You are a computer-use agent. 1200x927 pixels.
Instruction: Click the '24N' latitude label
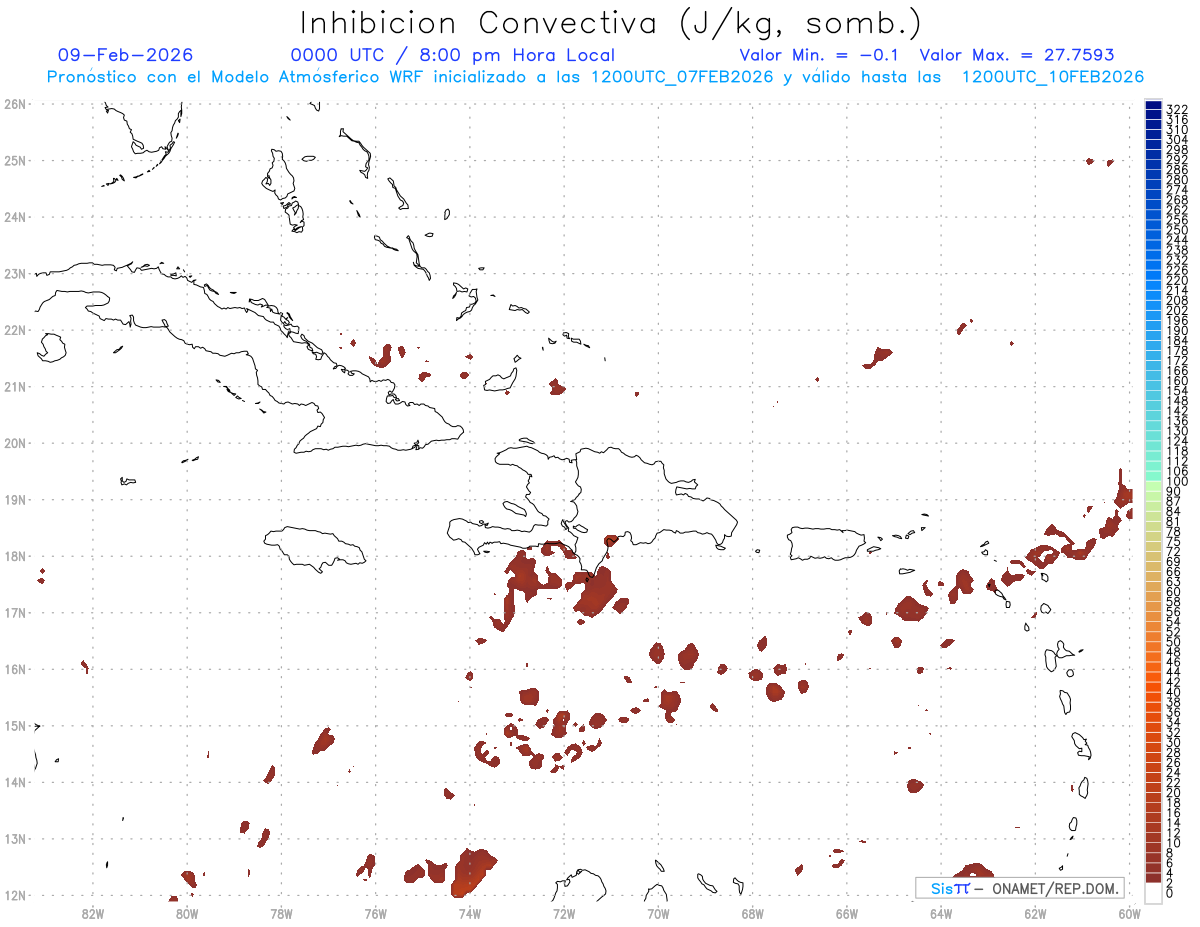pyautogui.click(x=14, y=217)
